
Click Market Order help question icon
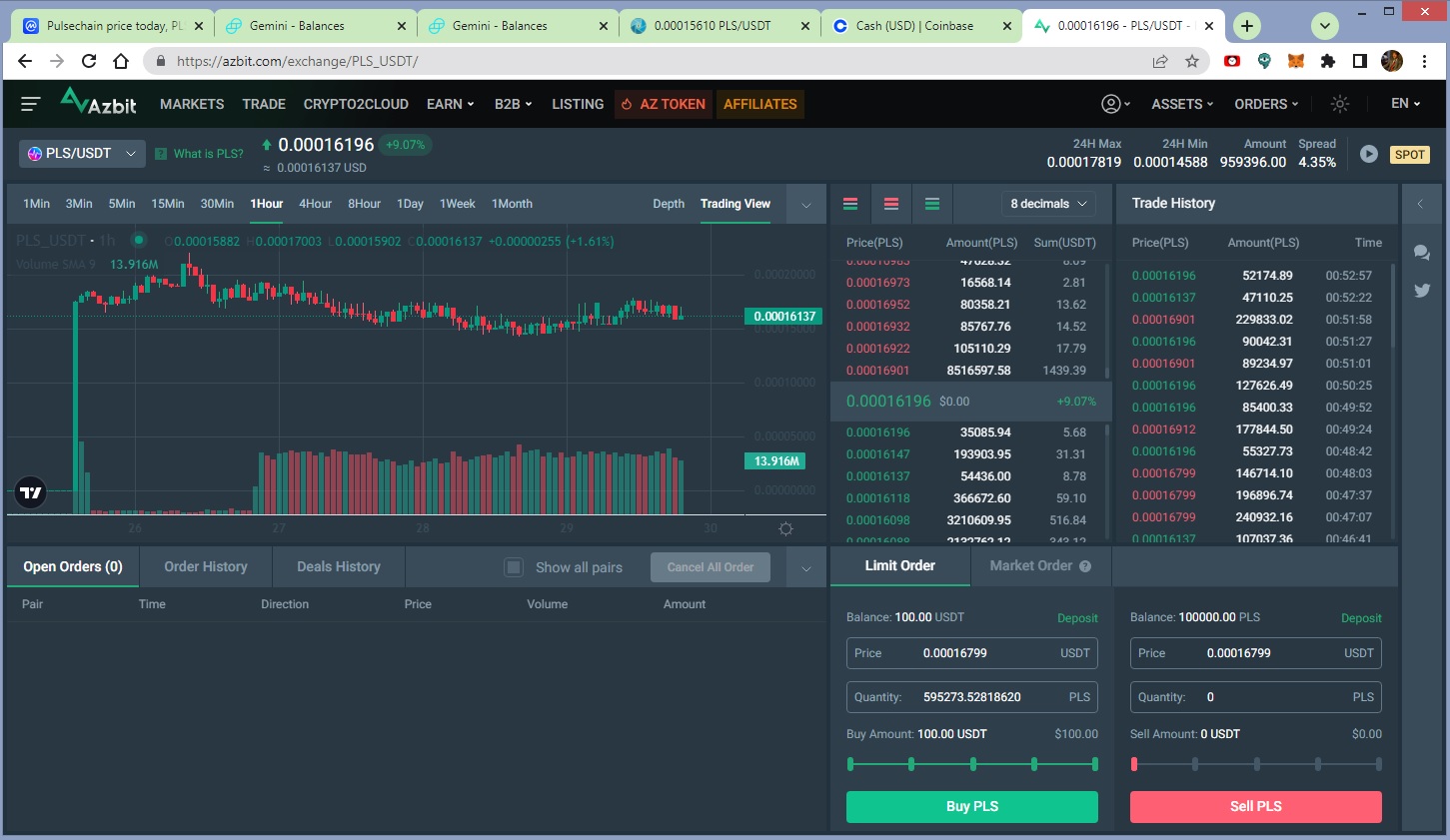(1085, 566)
